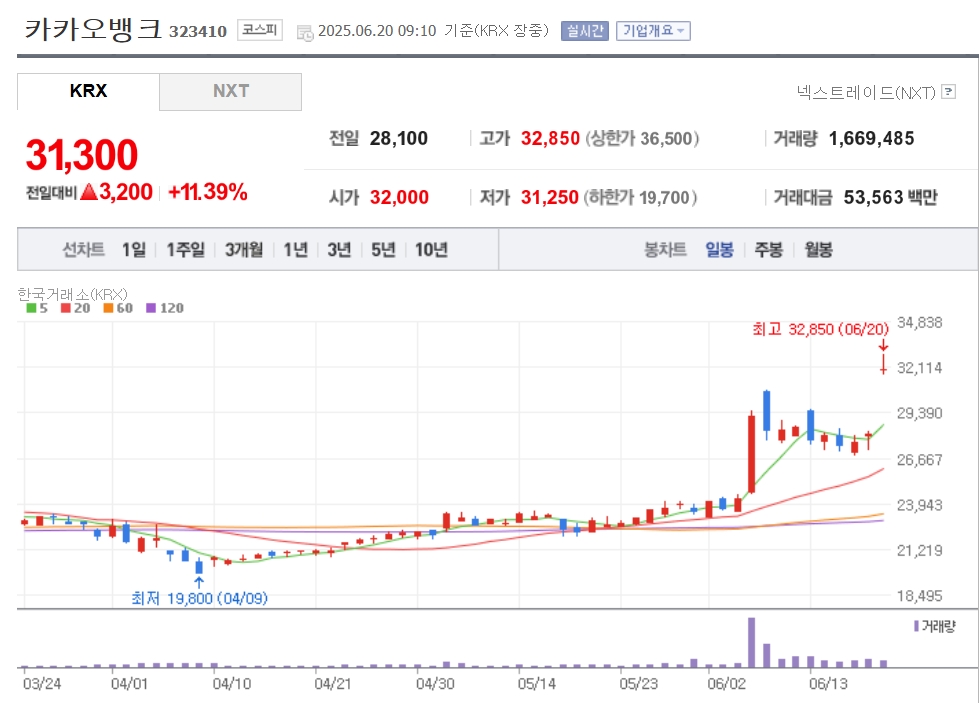Click the red up-triangle change indicator
This screenshot has height=703, width=979.
[89, 192]
